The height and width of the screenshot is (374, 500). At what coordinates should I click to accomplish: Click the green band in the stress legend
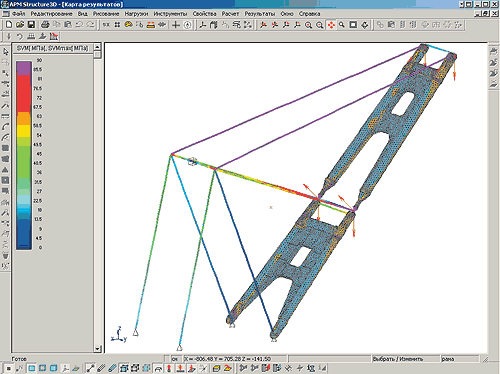pos(24,162)
